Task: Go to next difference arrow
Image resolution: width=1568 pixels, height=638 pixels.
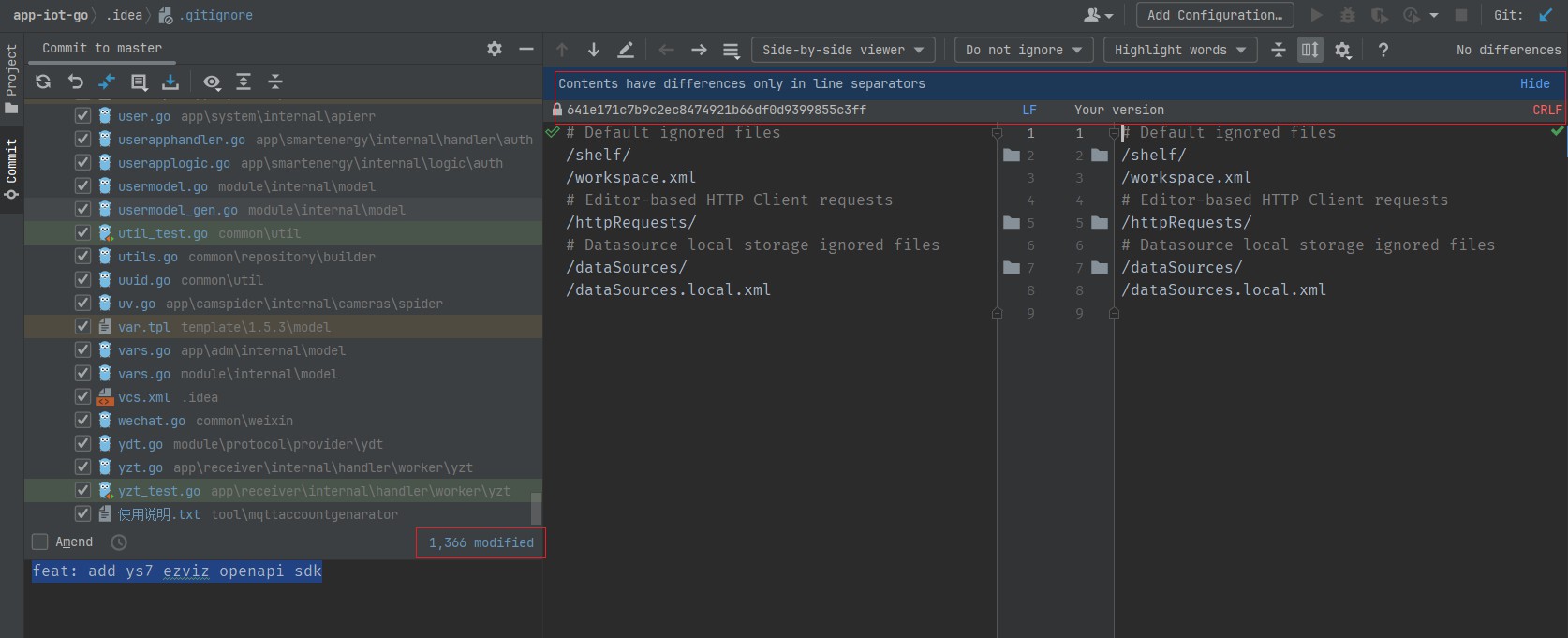Action: pyautogui.click(x=594, y=50)
